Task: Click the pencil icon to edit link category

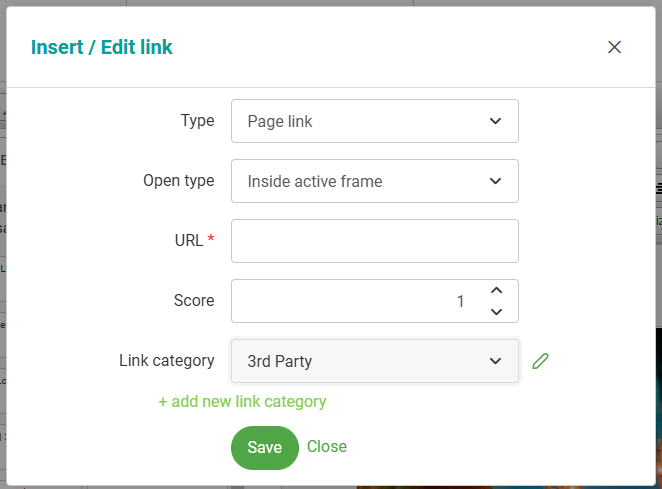Action: (541, 361)
